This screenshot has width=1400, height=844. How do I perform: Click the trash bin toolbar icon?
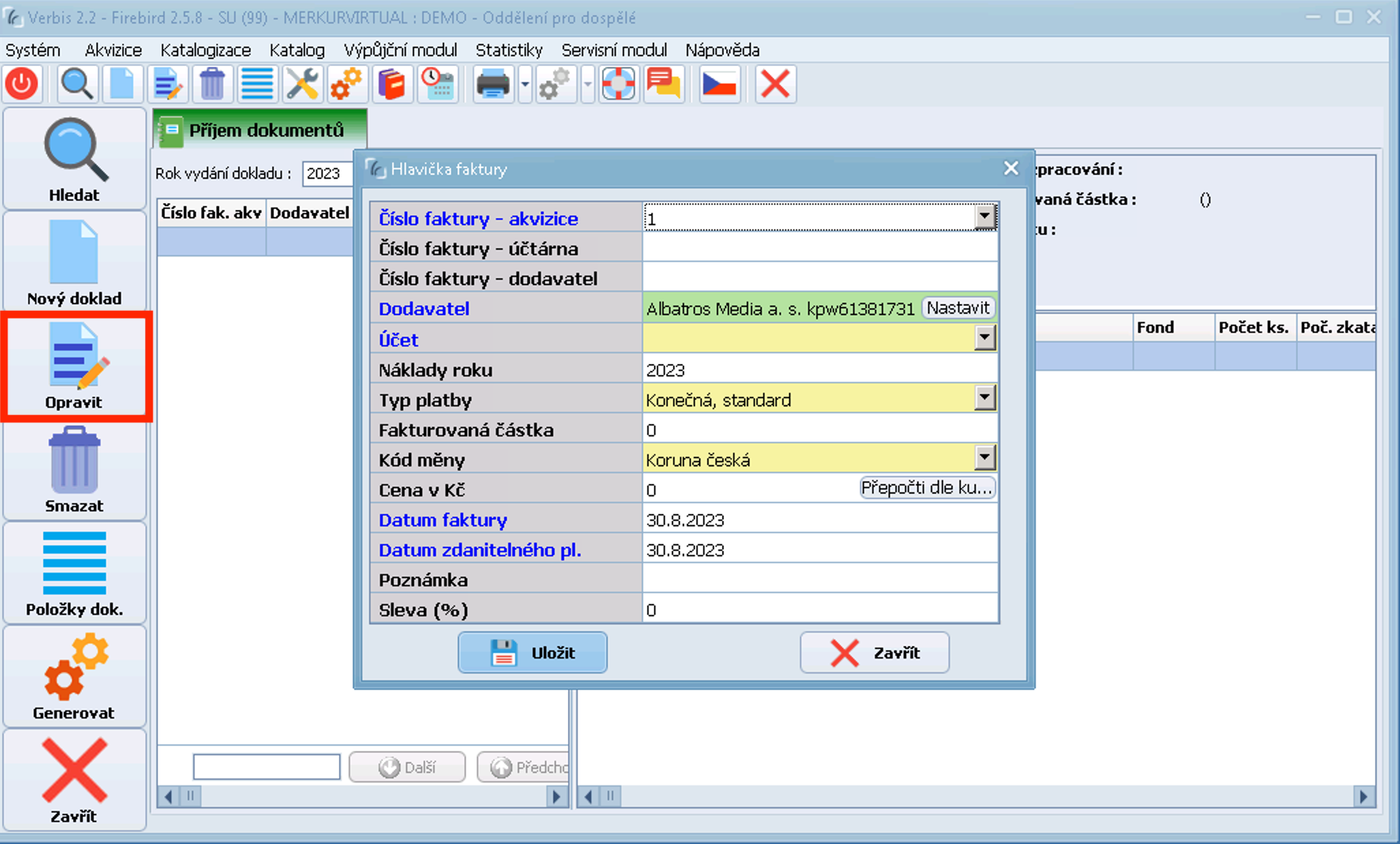coord(212,85)
